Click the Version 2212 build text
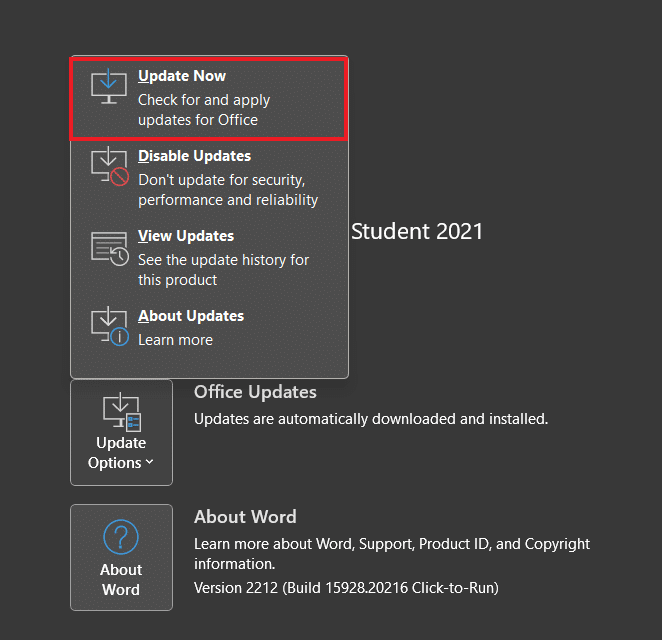 [x=346, y=587]
